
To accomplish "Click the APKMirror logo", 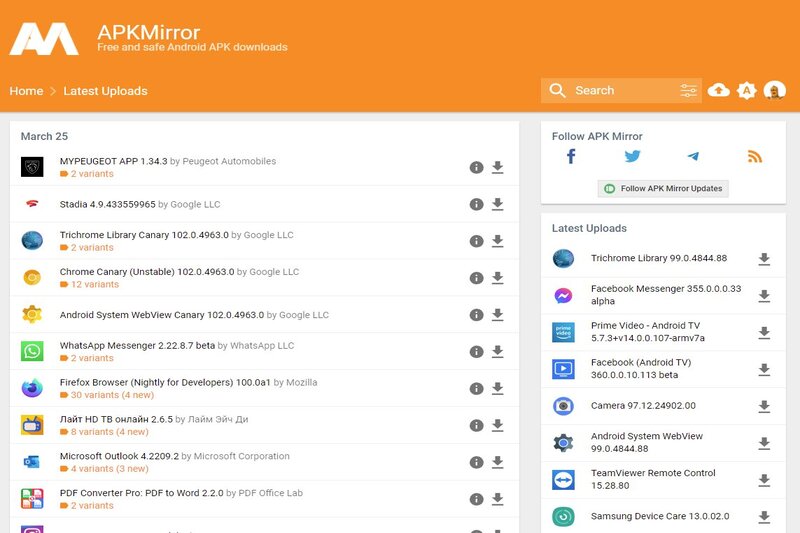I will click(44, 38).
